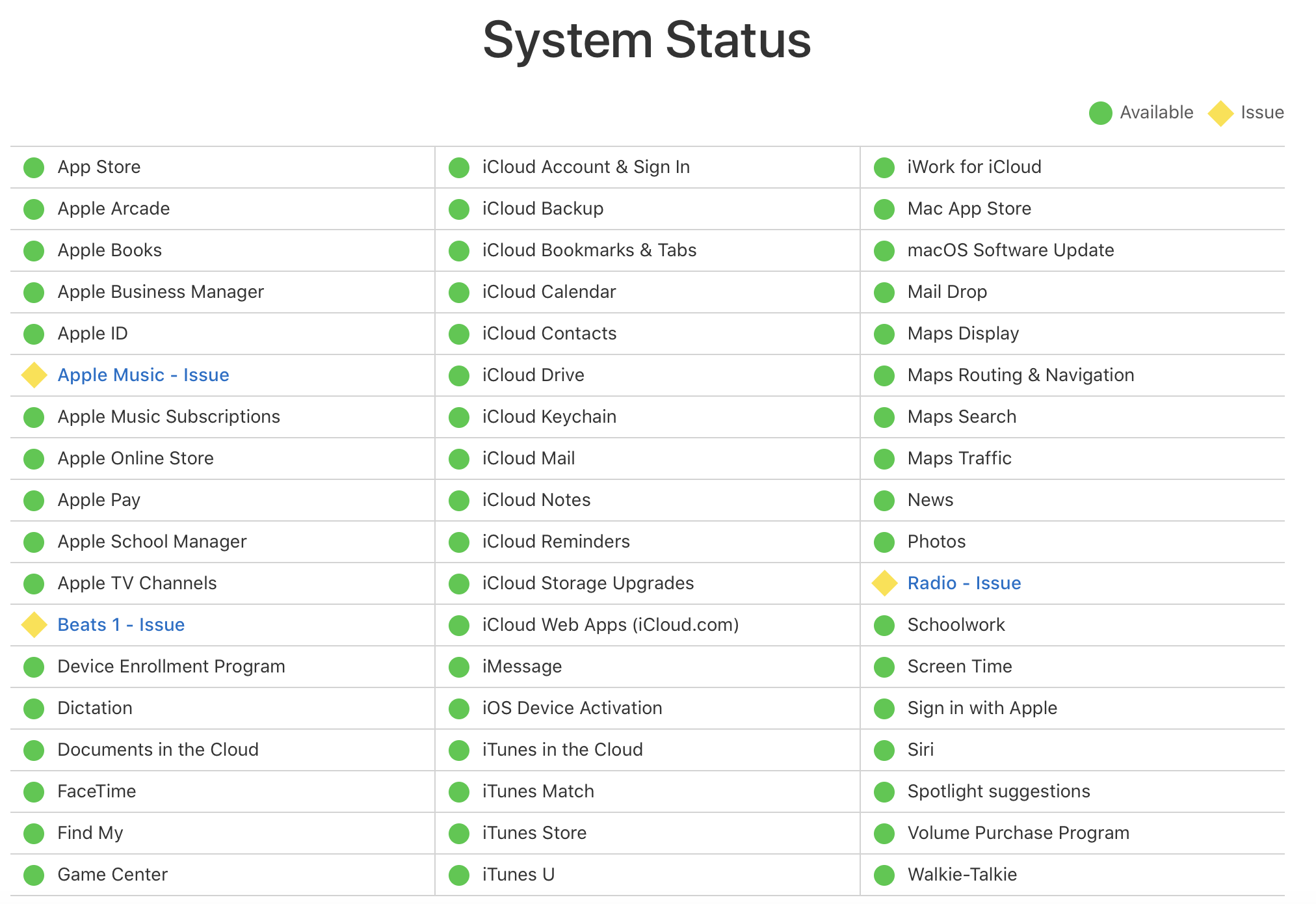Viewport: 1316px width, 904px height.
Task: Click the Apple Pay service label
Action: pyautogui.click(x=99, y=500)
